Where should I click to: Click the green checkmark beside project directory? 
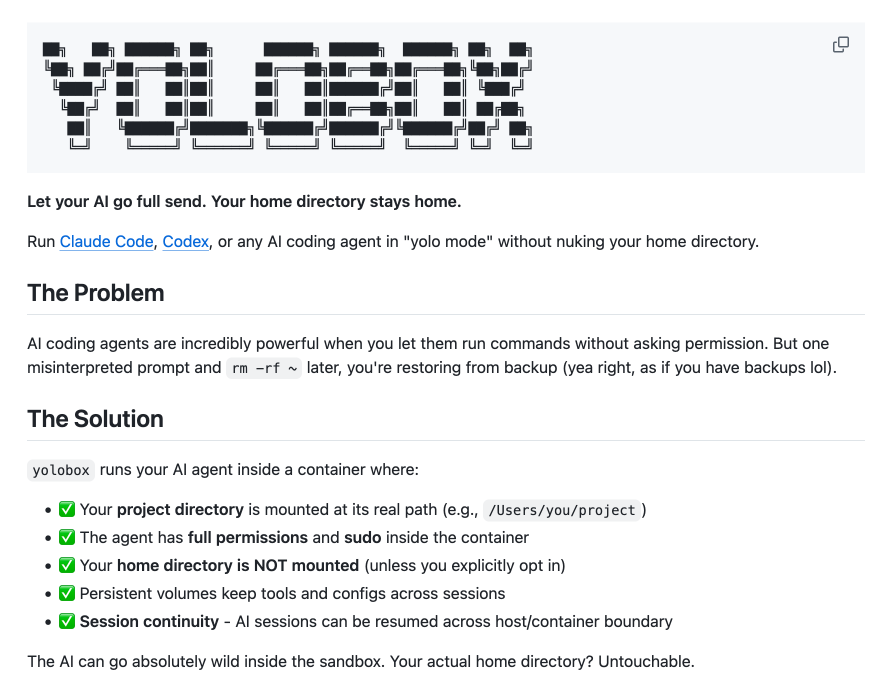[67, 510]
